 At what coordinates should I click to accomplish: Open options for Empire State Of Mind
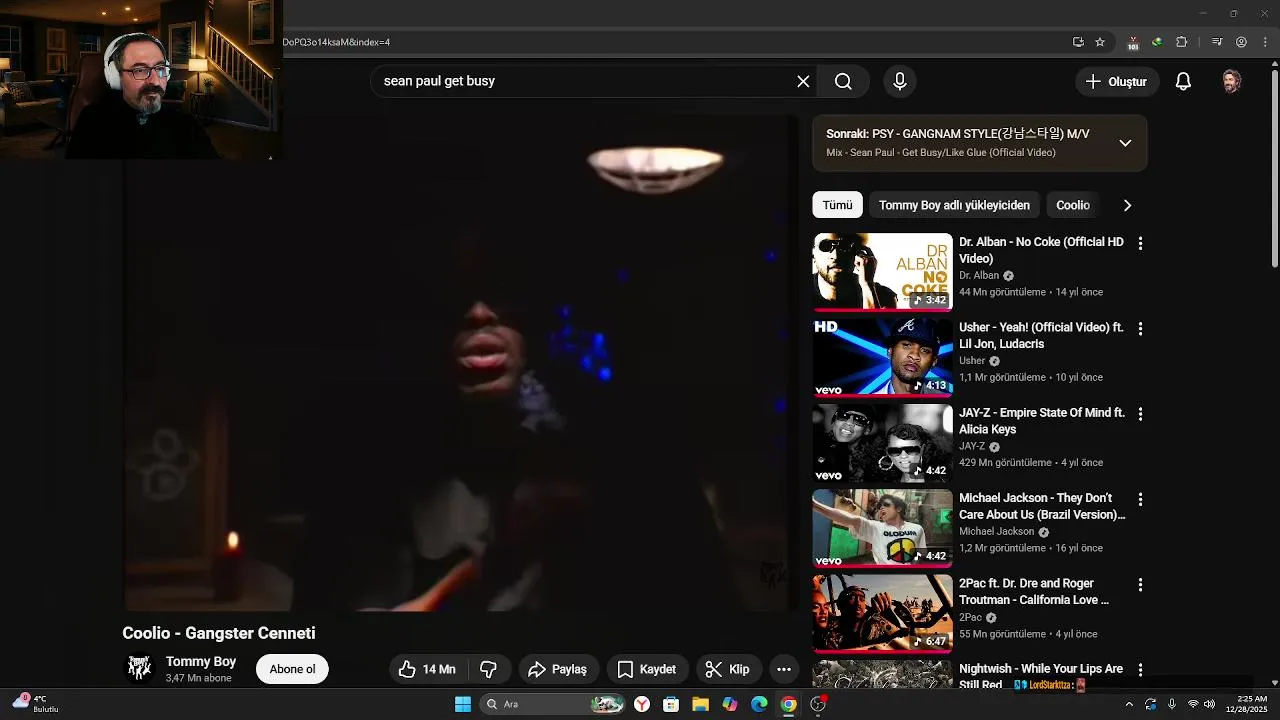tap(1140, 414)
